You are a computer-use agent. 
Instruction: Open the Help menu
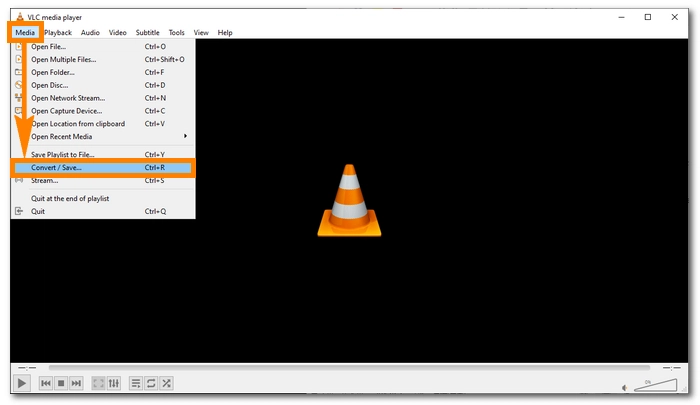pos(225,32)
